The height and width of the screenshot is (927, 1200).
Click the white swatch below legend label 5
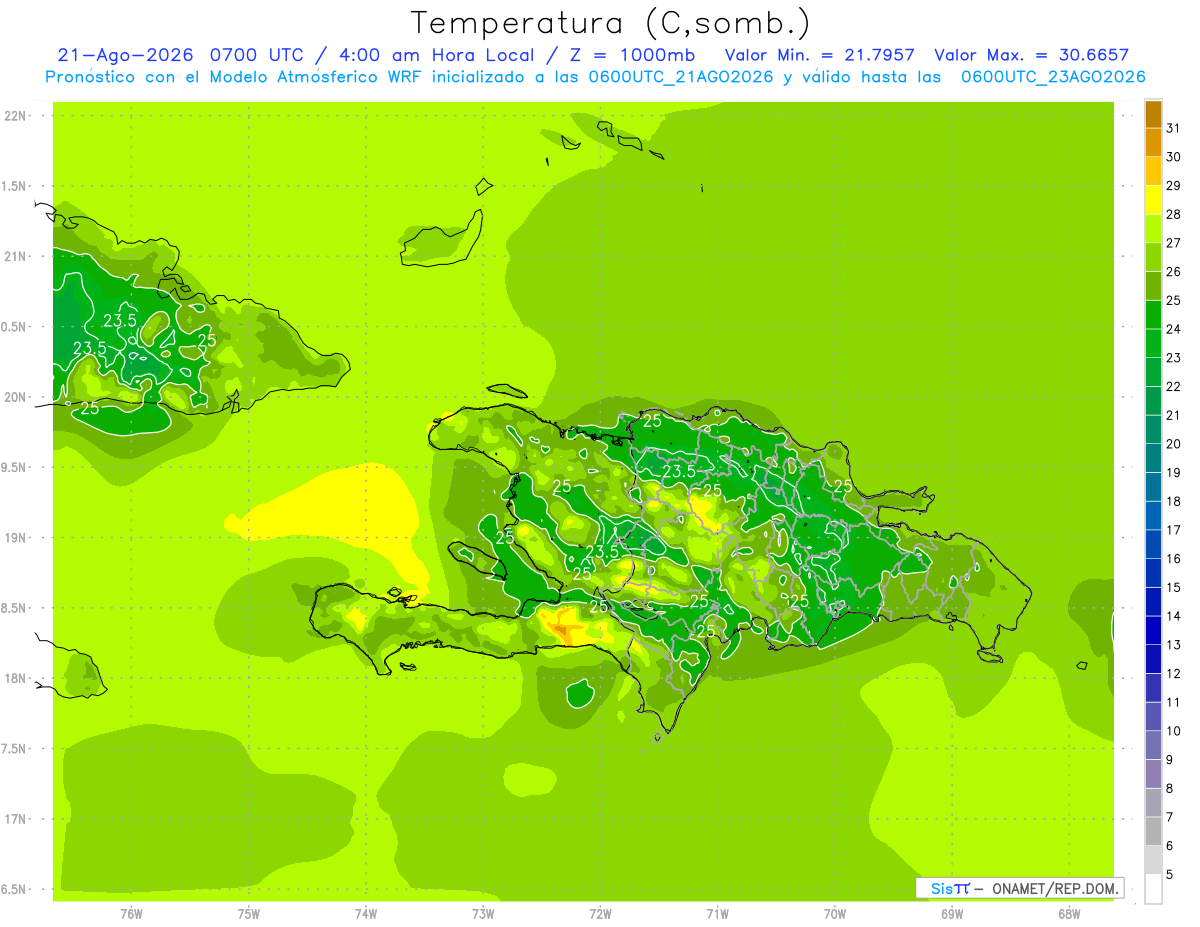pos(1153,889)
